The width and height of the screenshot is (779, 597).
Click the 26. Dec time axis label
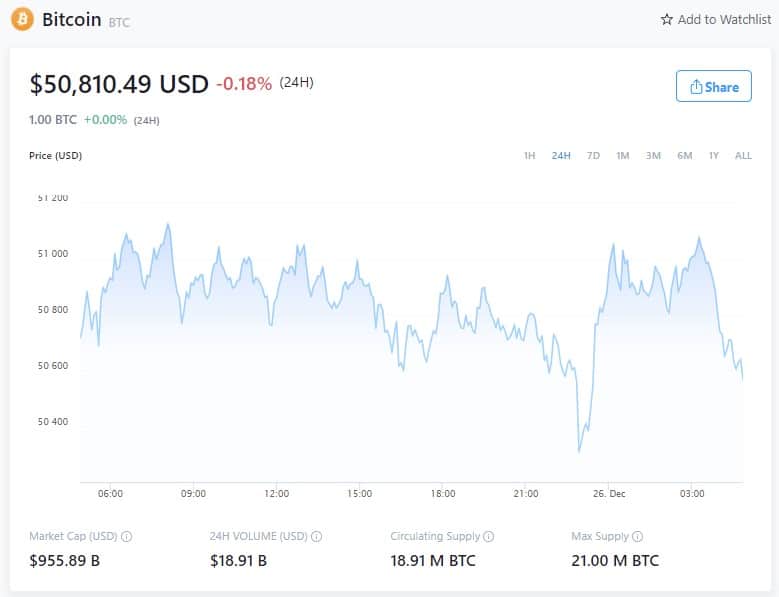click(x=609, y=494)
